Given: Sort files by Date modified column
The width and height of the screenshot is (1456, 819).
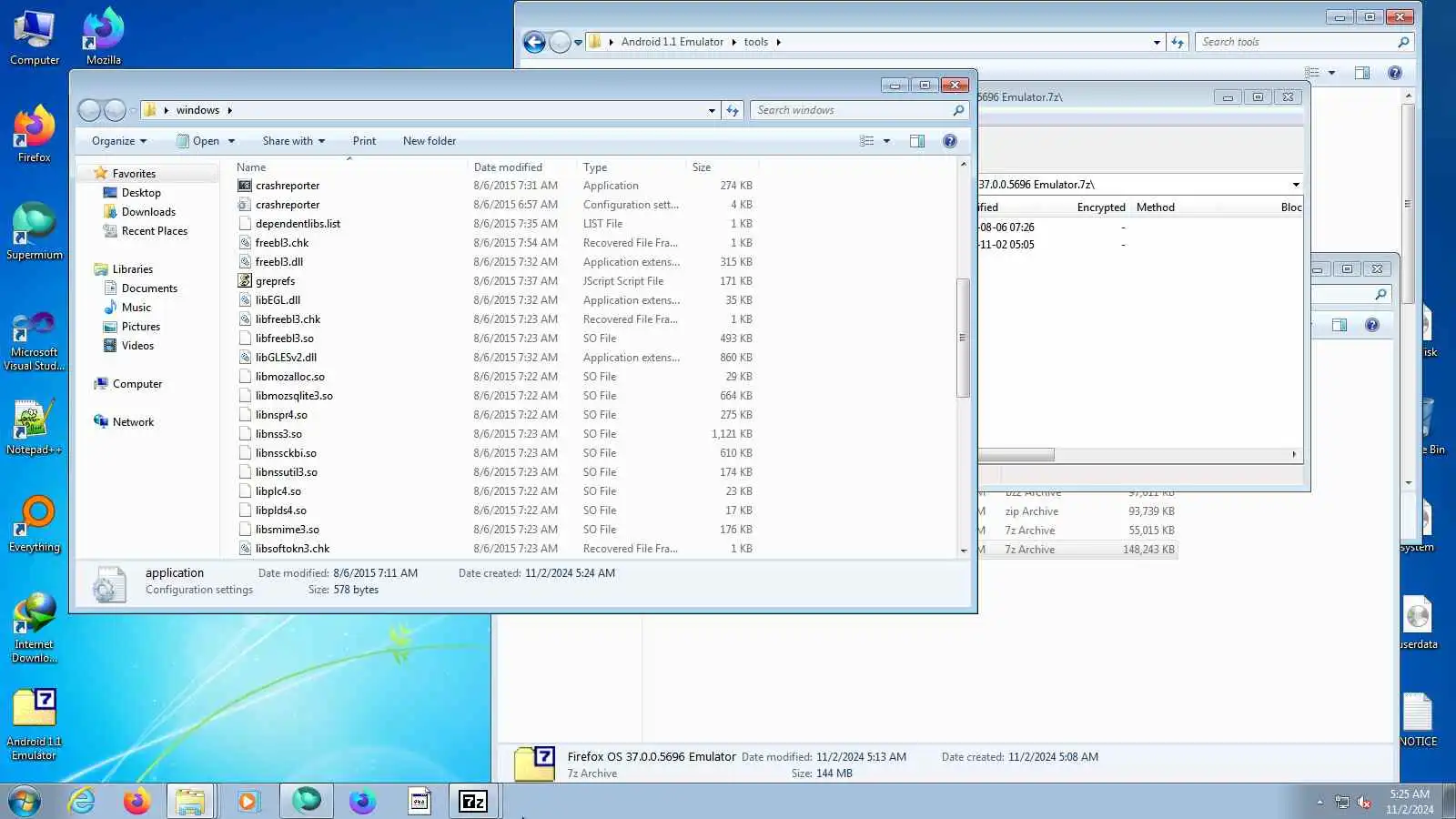Looking at the screenshot, I should pyautogui.click(x=523, y=167).
